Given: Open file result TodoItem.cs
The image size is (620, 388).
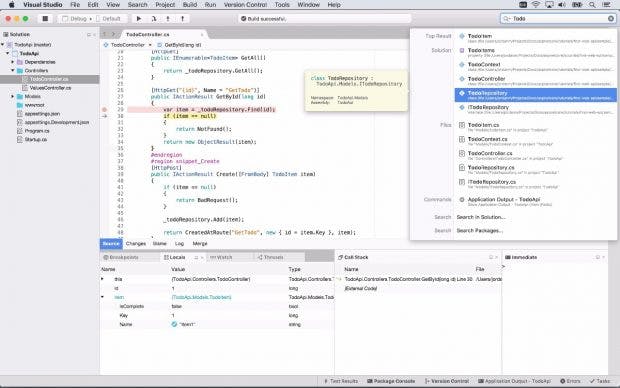Looking at the screenshot, I should point(536,127).
